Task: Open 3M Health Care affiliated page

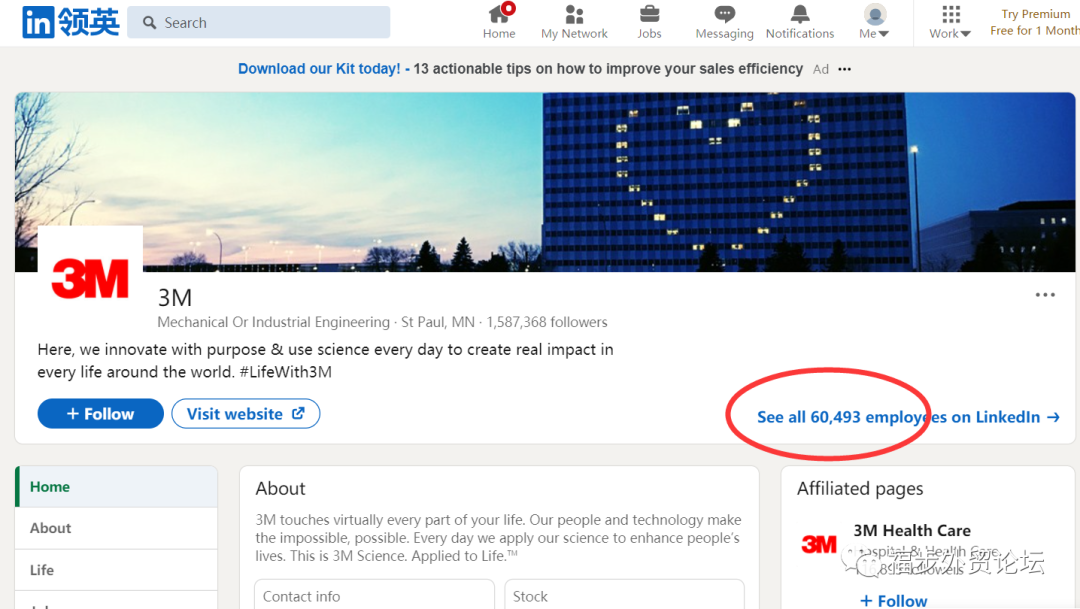Action: click(x=912, y=530)
